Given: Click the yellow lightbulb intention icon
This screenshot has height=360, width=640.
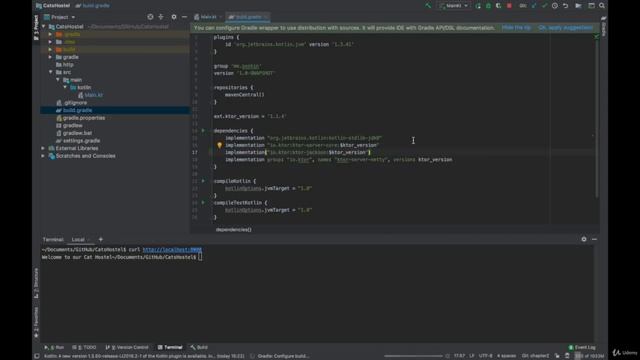Looking at the screenshot, I should [219, 145].
